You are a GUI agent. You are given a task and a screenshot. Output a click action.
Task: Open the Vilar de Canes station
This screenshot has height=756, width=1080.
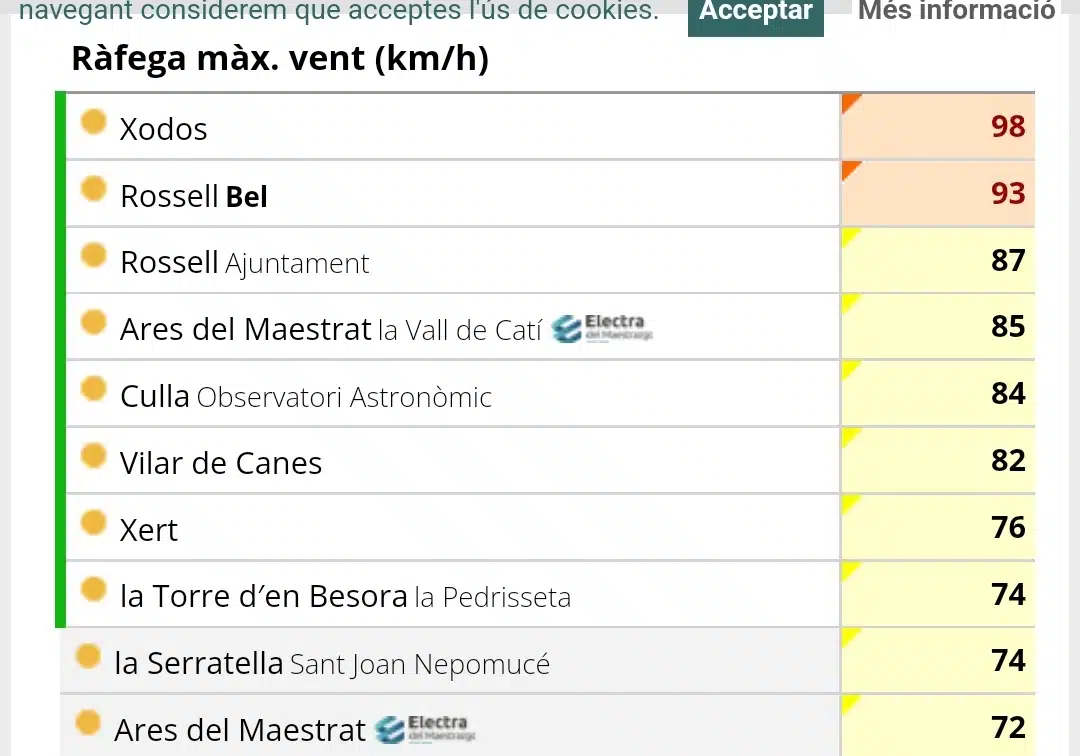[x=220, y=463]
